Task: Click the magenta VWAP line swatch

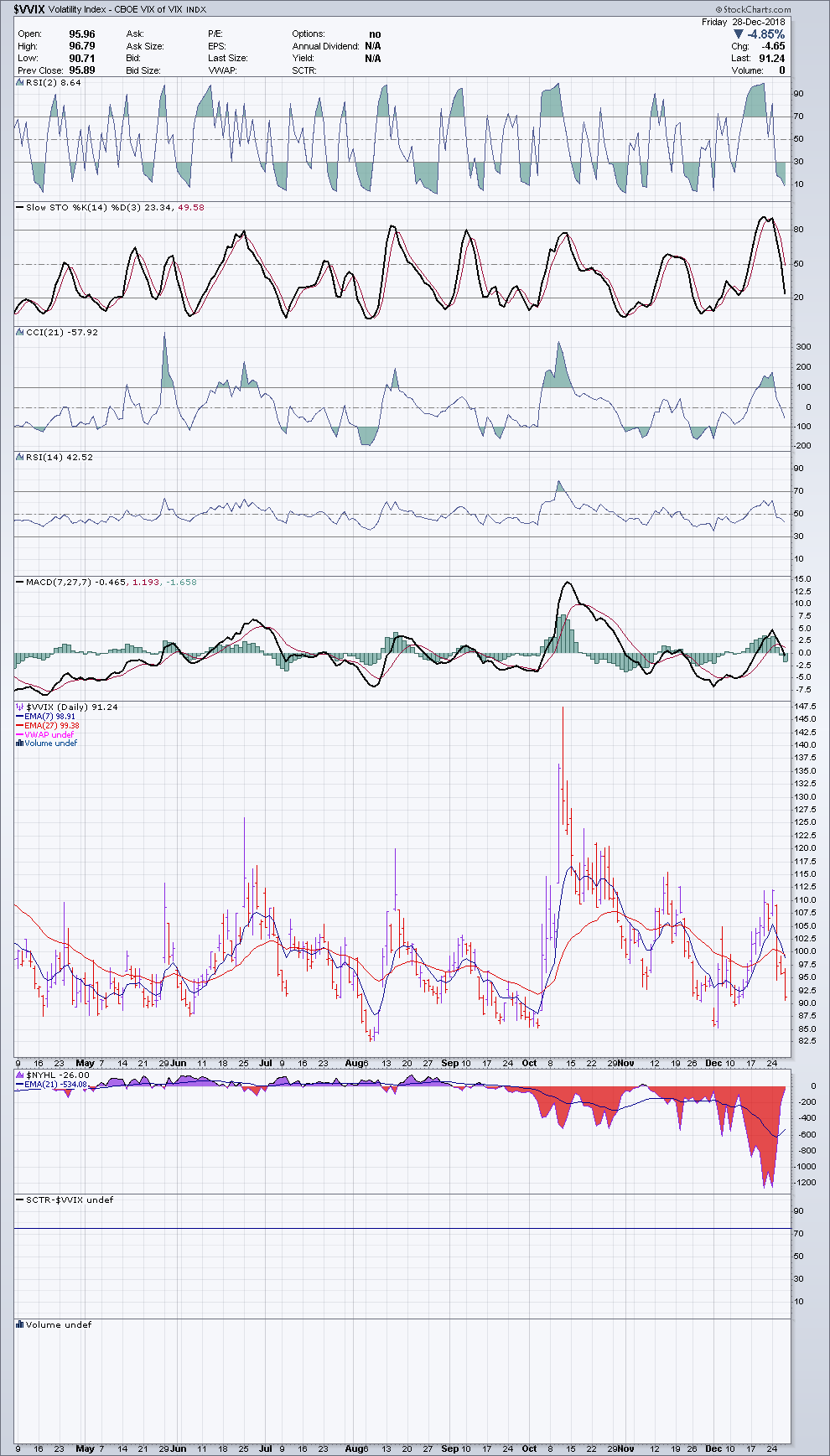Action: pos(20,735)
